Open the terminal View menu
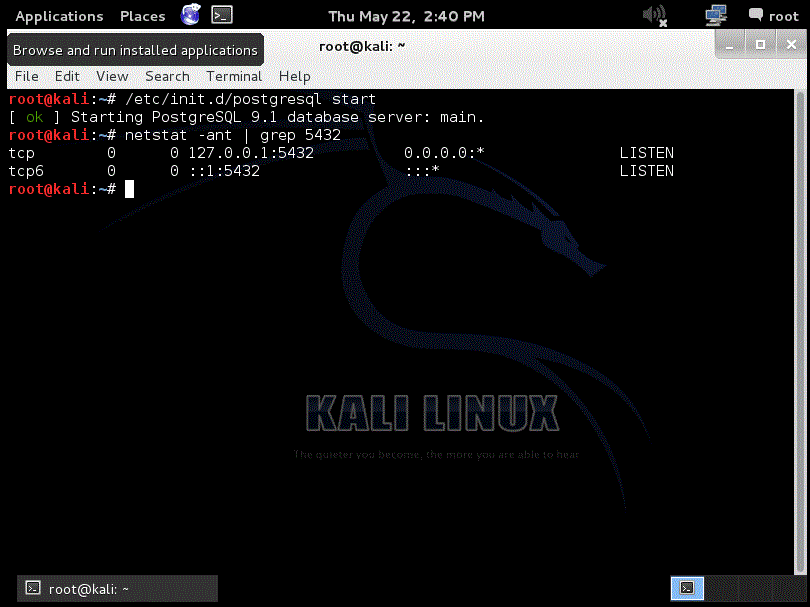The height and width of the screenshot is (607, 810). pyautogui.click(x=112, y=76)
